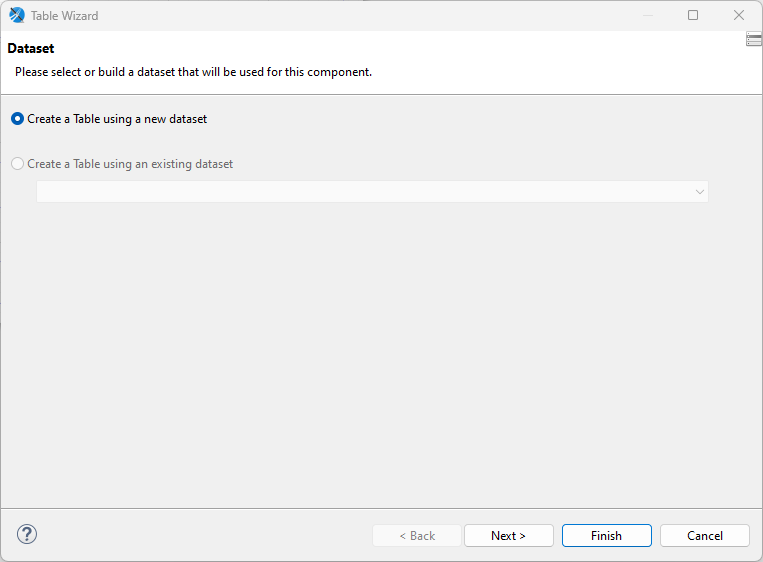Click the Table Wizard app icon in title bar

(x=17, y=15)
